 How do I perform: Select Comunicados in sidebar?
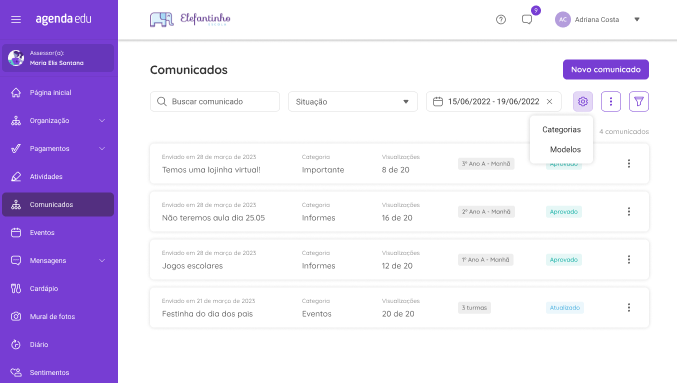click(x=58, y=204)
